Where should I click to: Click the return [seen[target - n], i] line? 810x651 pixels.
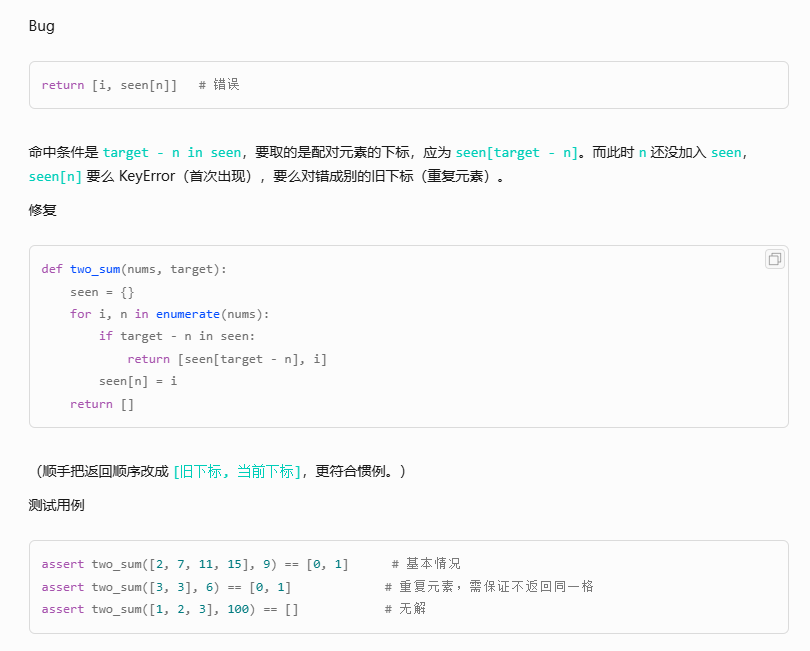coord(227,359)
